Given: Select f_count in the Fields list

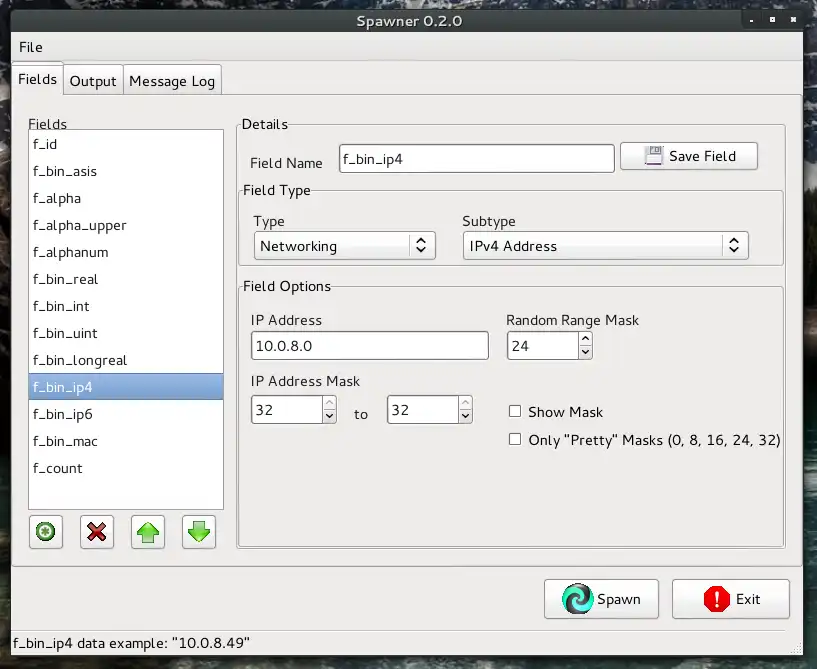Looking at the screenshot, I should tap(126, 469).
